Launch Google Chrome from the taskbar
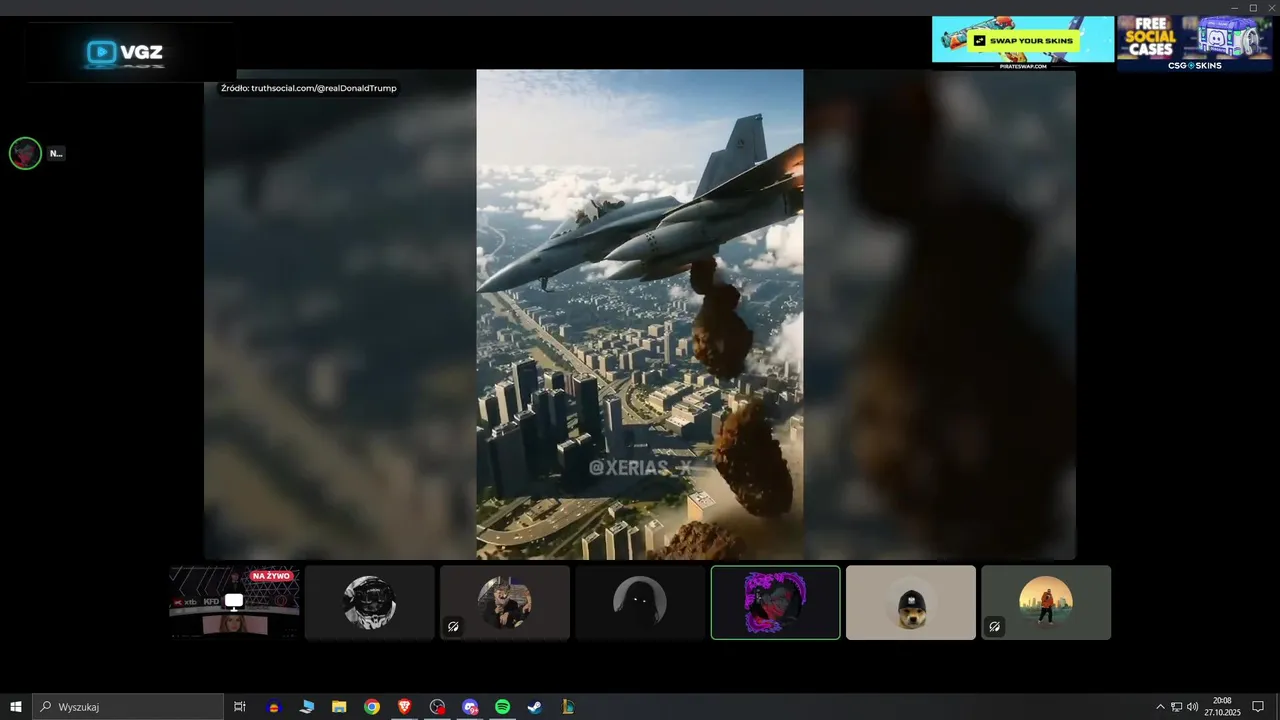This screenshot has width=1280, height=720. click(x=372, y=707)
